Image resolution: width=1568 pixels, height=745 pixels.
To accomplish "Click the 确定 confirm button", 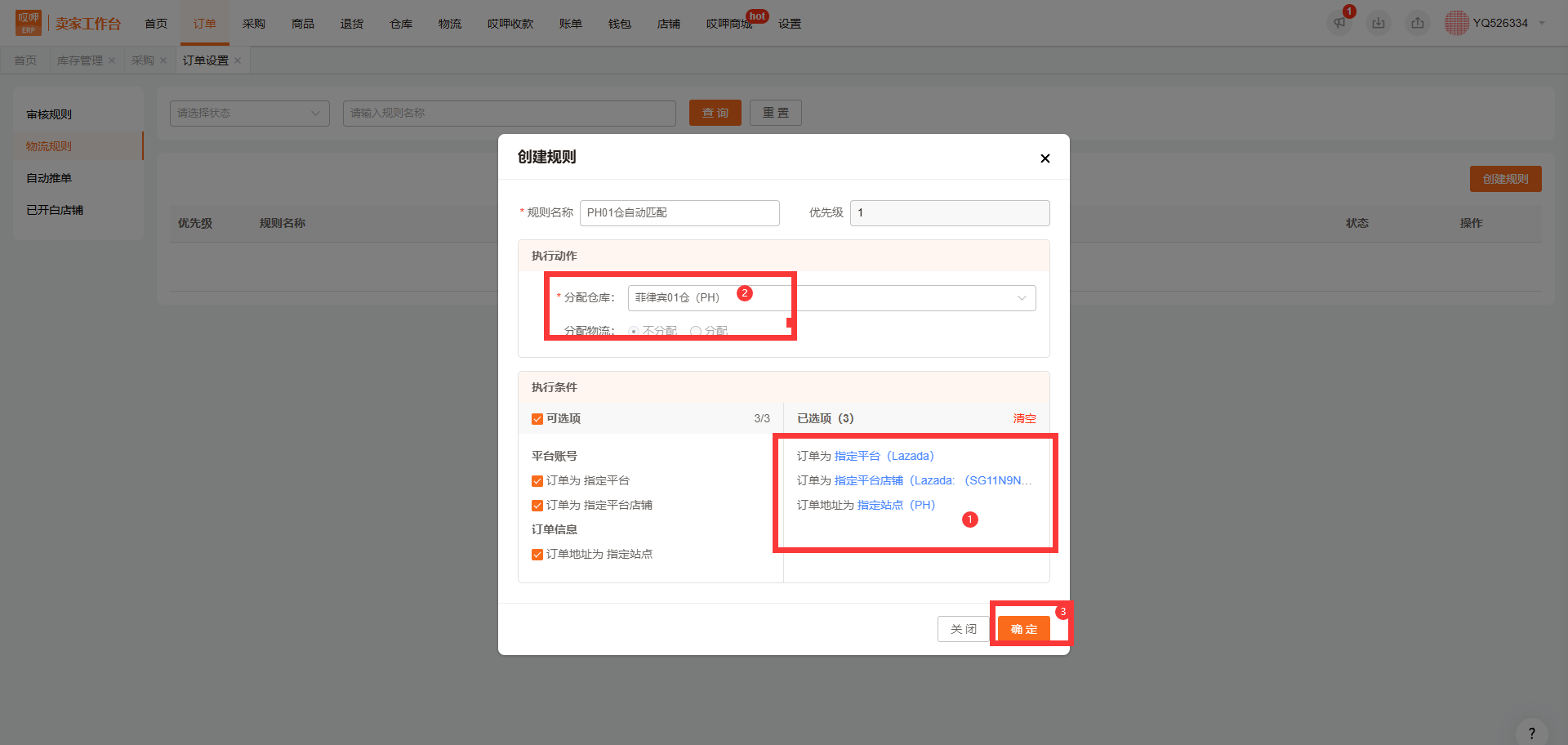I will point(1024,629).
